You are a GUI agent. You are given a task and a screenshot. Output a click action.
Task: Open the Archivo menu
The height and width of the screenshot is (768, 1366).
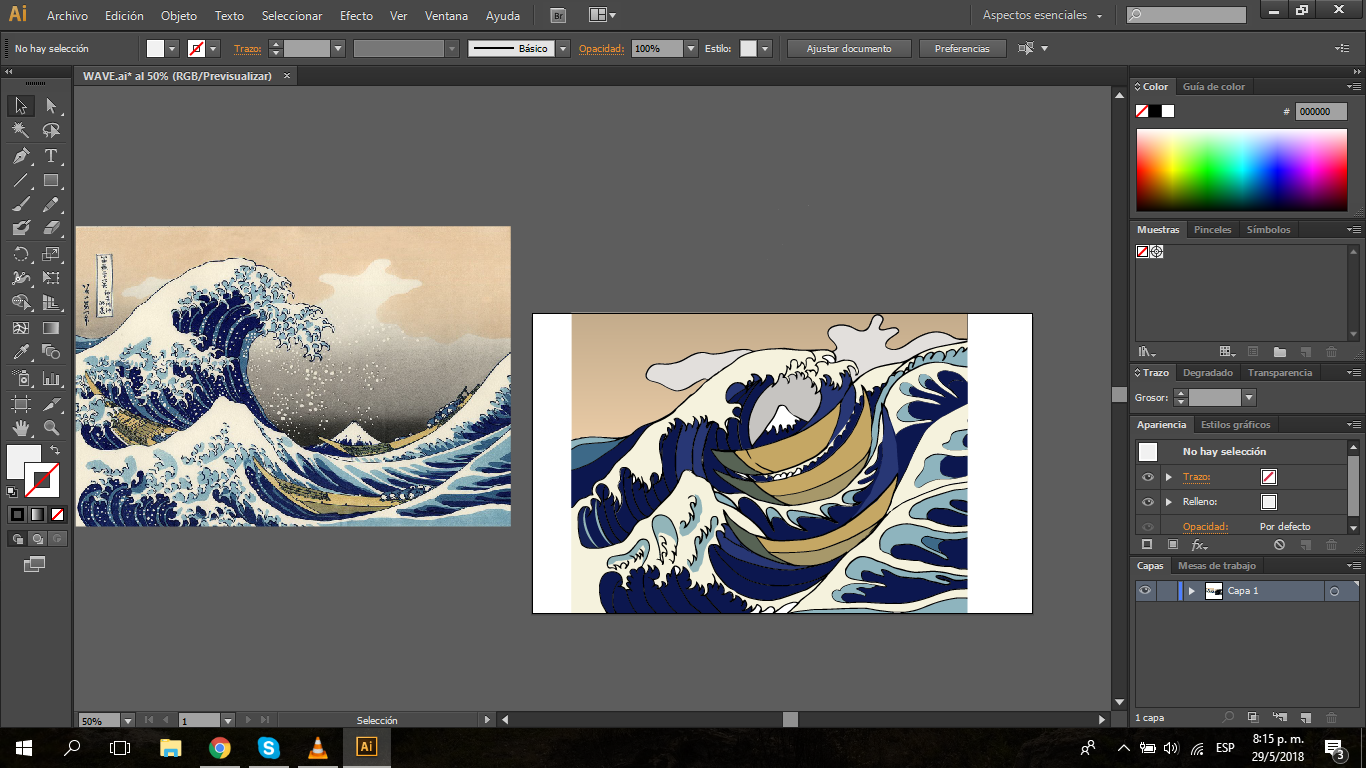67,16
